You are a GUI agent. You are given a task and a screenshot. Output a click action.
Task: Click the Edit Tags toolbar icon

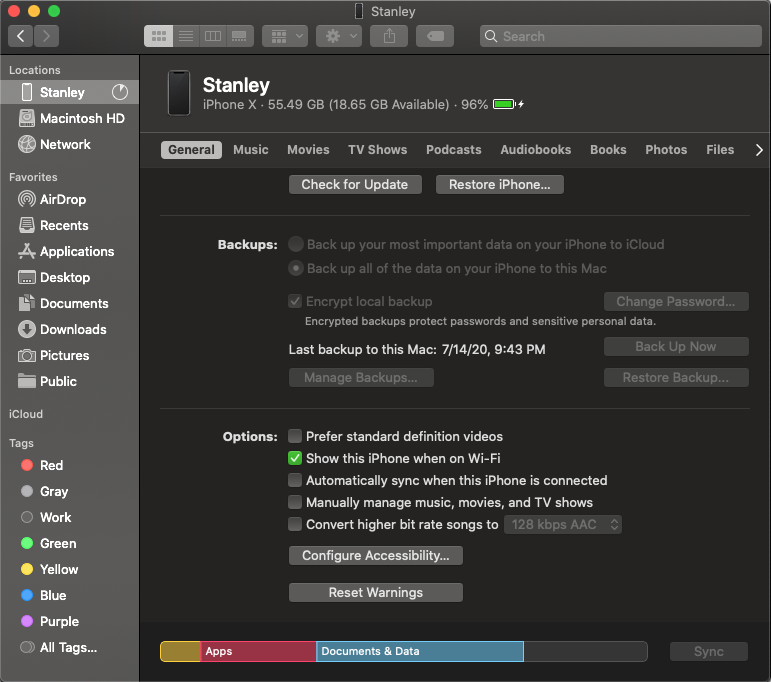[435, 36]
